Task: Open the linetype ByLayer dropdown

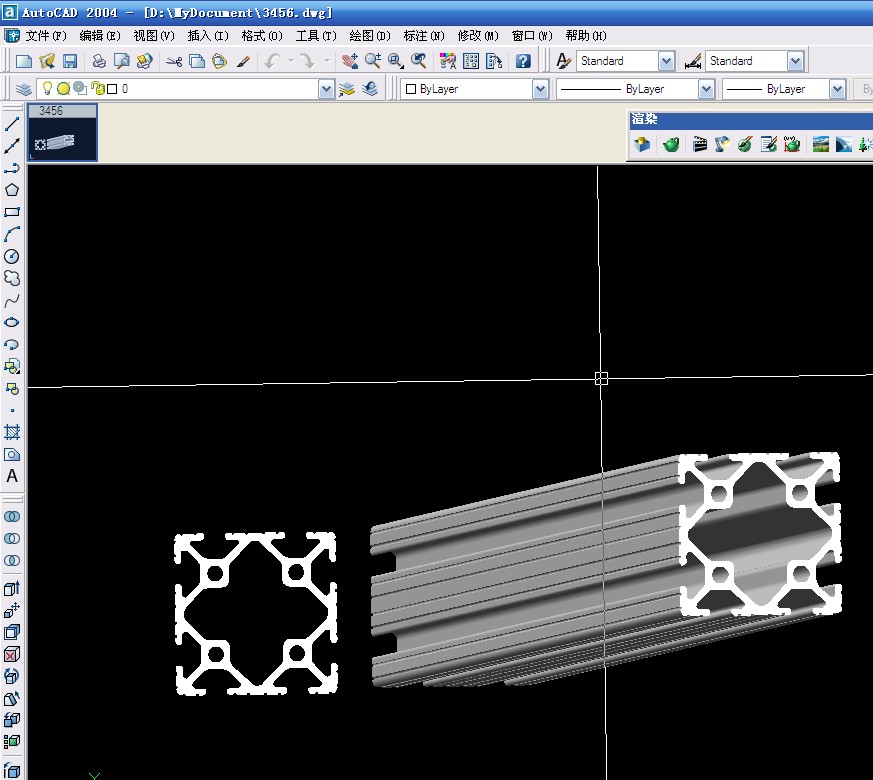Action: click(706, 89)
